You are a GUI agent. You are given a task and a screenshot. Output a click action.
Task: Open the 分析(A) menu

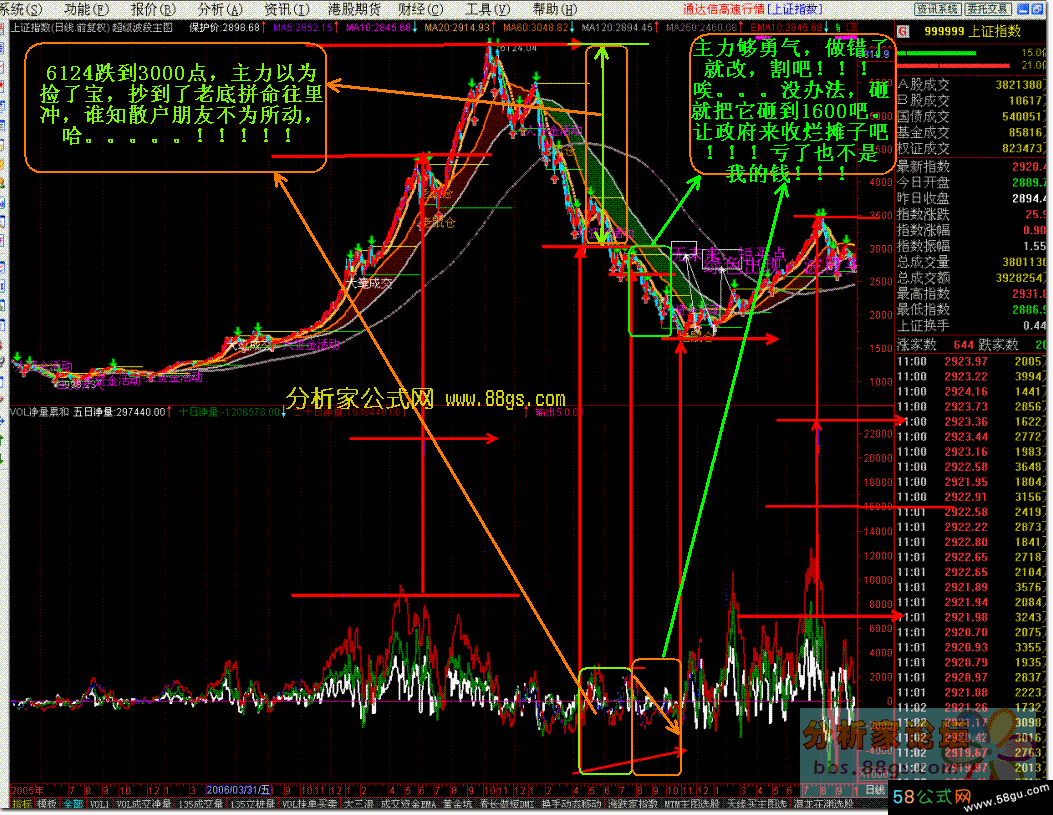pos(220,9)
